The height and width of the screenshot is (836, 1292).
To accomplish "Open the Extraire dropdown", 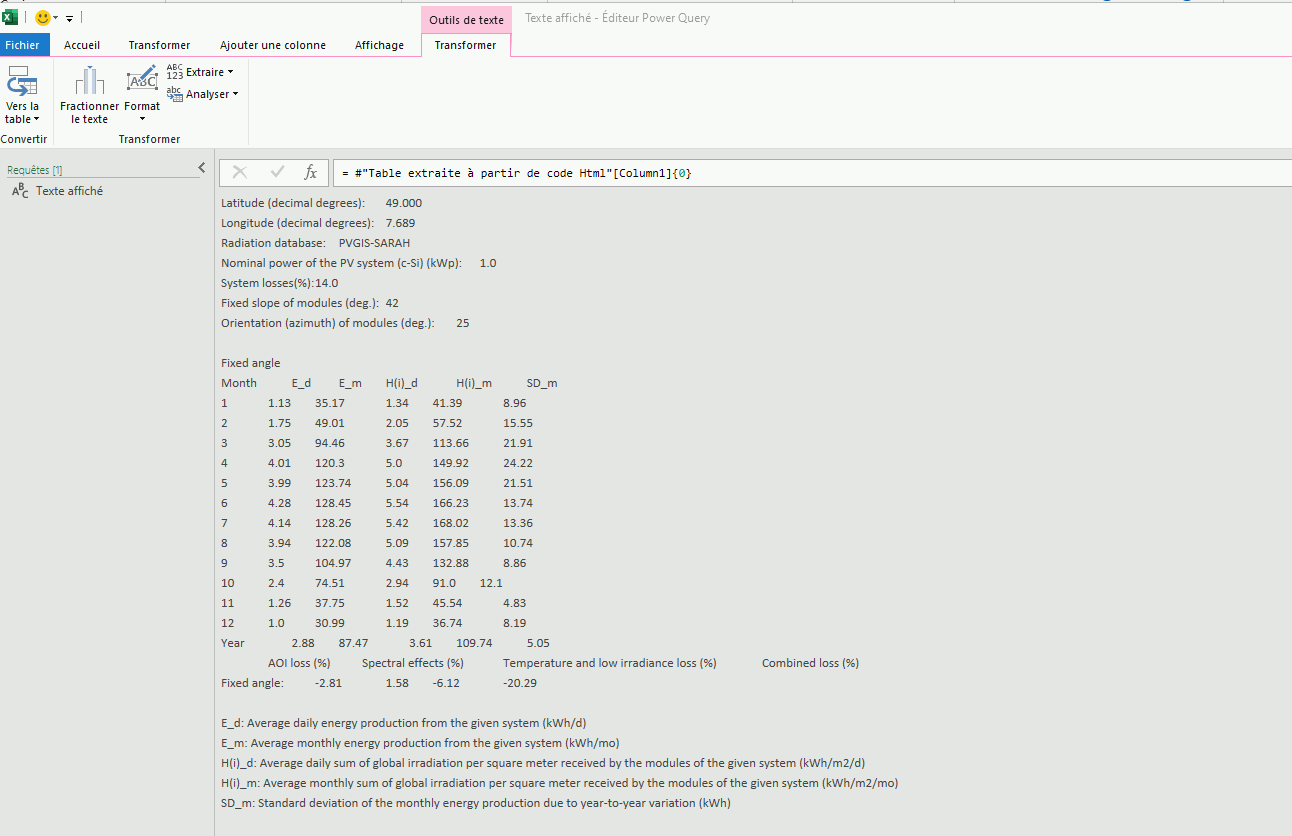I will 201,72.
